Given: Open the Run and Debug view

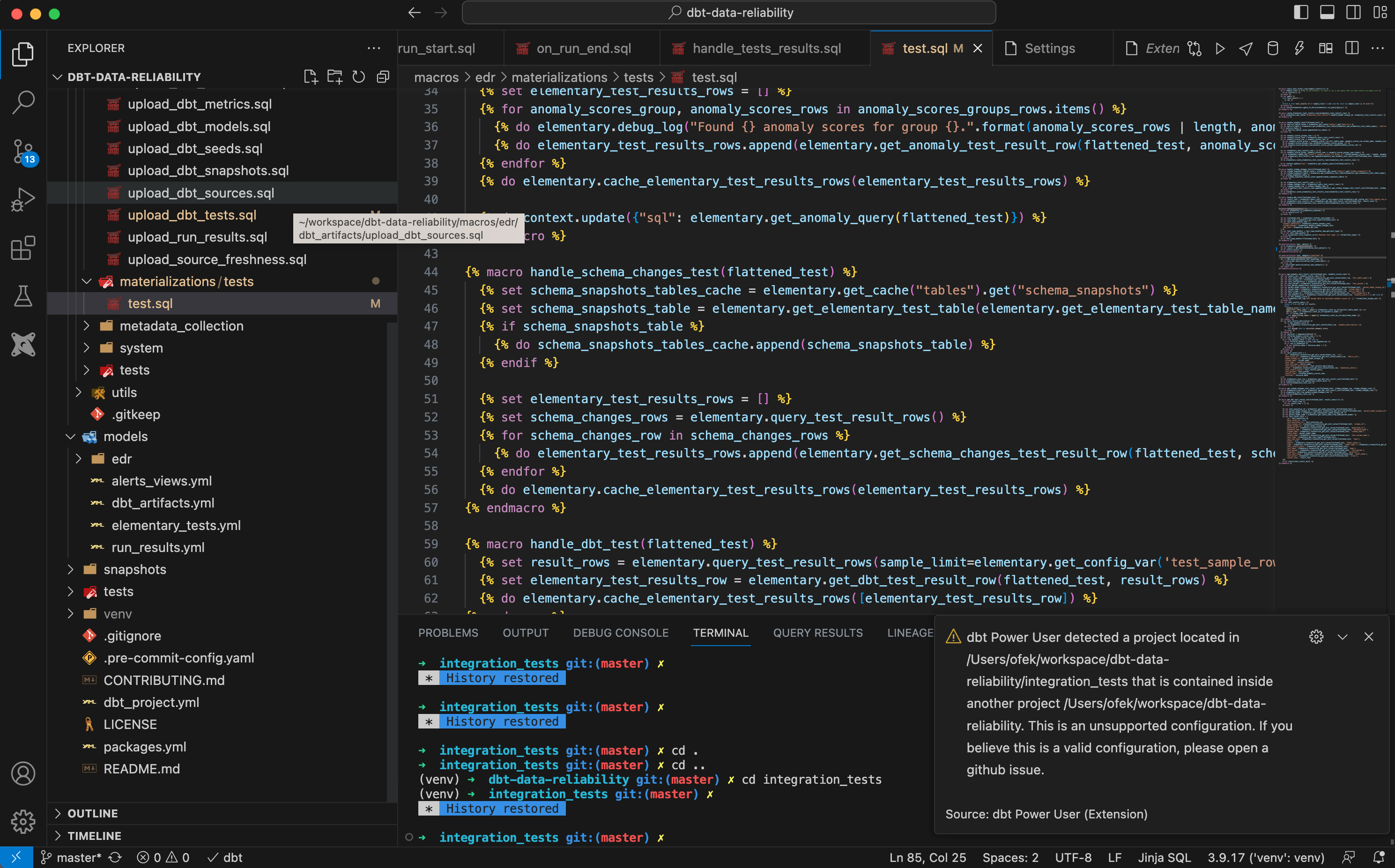Looking at the screenshot, I should tap(23, 199).
